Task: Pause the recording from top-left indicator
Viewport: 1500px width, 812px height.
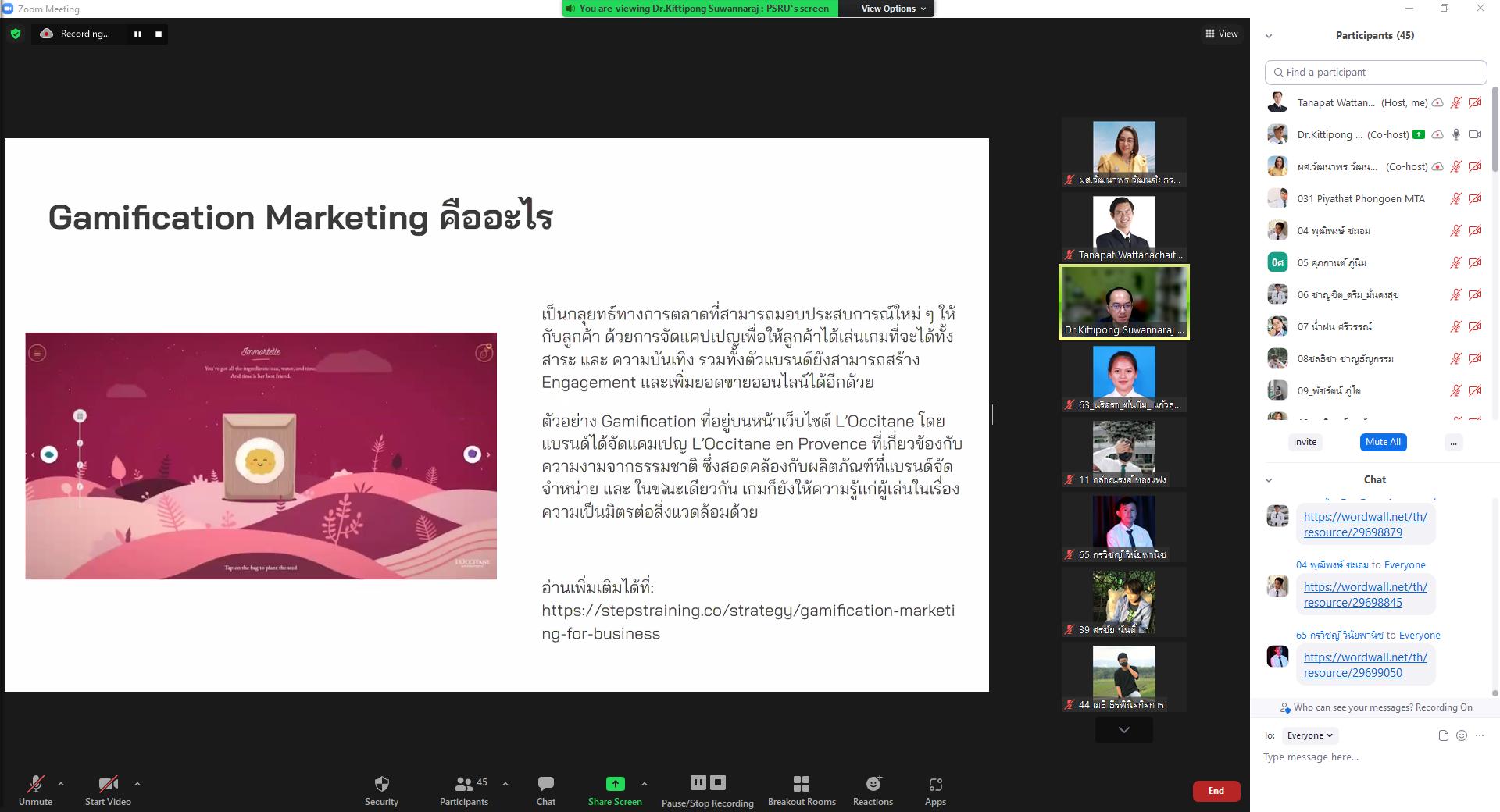Action: 137,34
